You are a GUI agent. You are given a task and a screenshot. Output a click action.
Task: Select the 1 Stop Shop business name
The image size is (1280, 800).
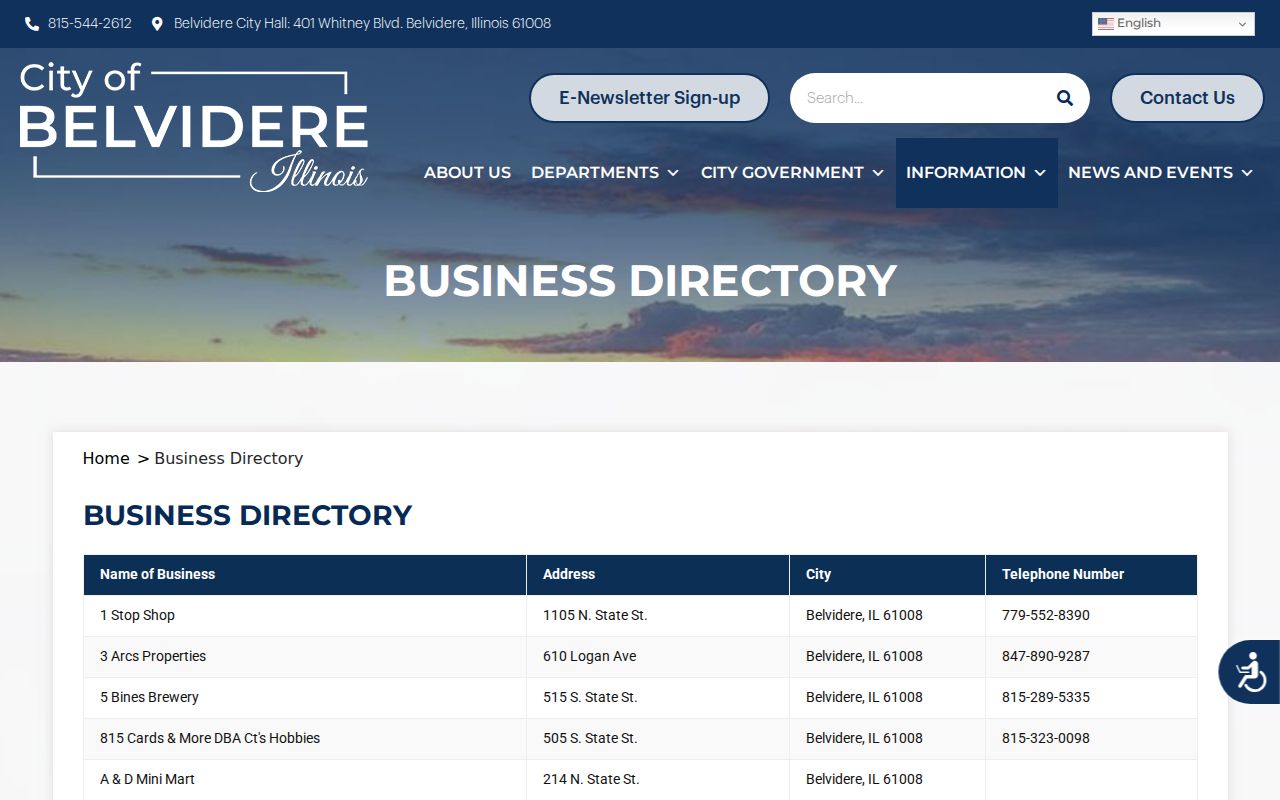(137, 615)
